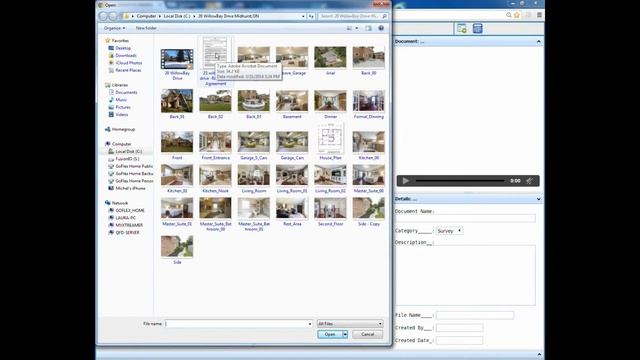640x360 pixels.
Task: Mute the document player audio
Action: [x=529, y=181]
